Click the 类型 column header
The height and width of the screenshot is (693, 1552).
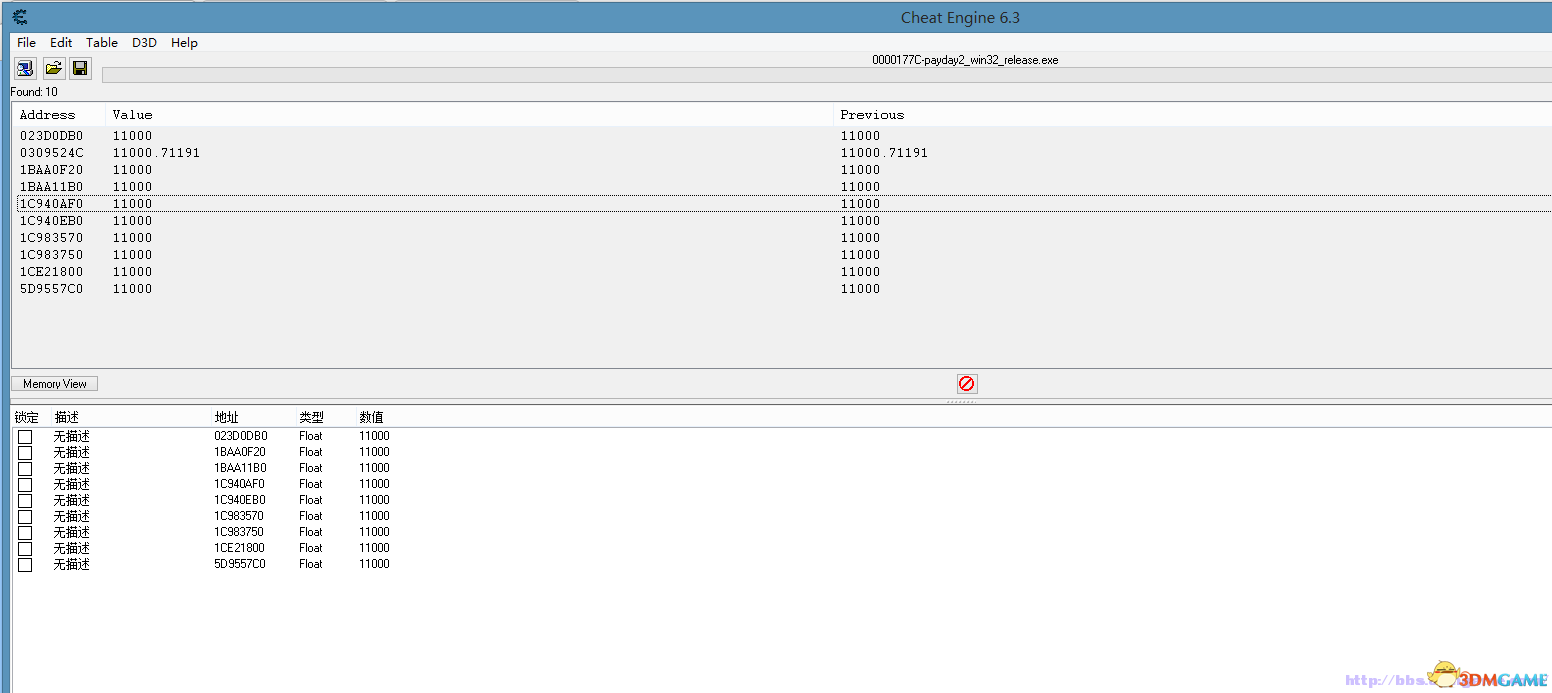311,417
